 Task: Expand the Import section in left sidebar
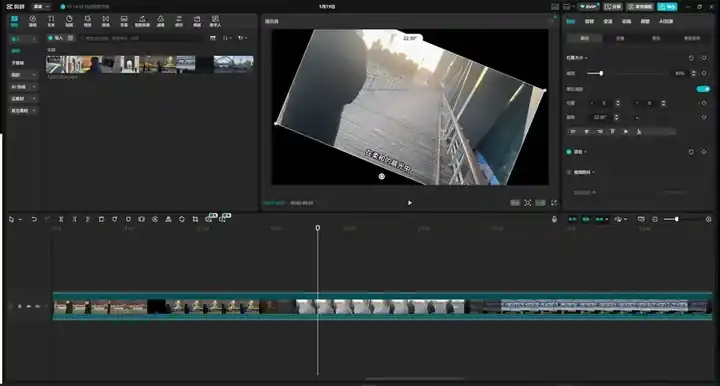23,39
